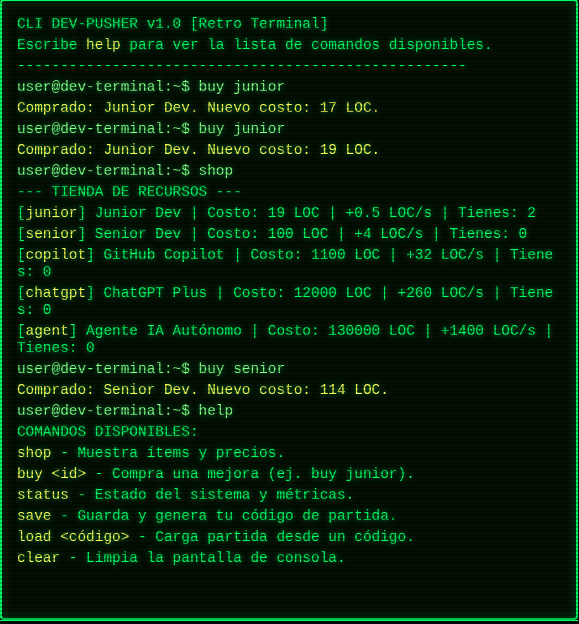Click the 'COMANDOS DISPONIBLES:' heading
The width and height of the screenshot is (579, 624).
point(107,431)
